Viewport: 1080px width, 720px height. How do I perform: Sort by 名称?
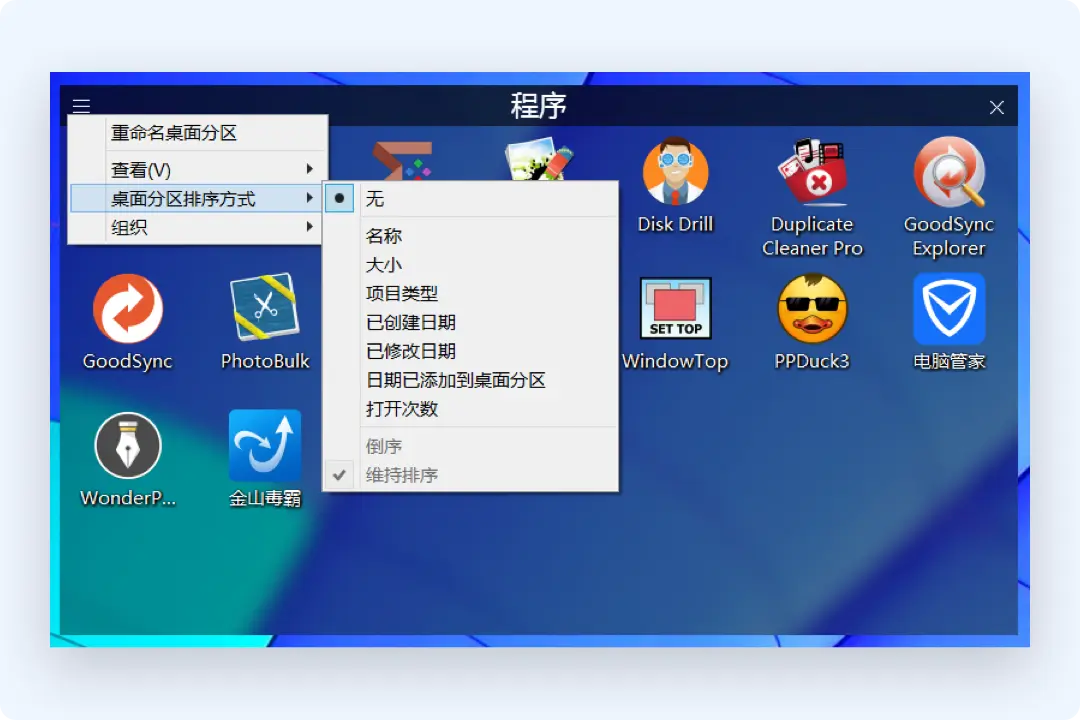click(x=470, y=236)
